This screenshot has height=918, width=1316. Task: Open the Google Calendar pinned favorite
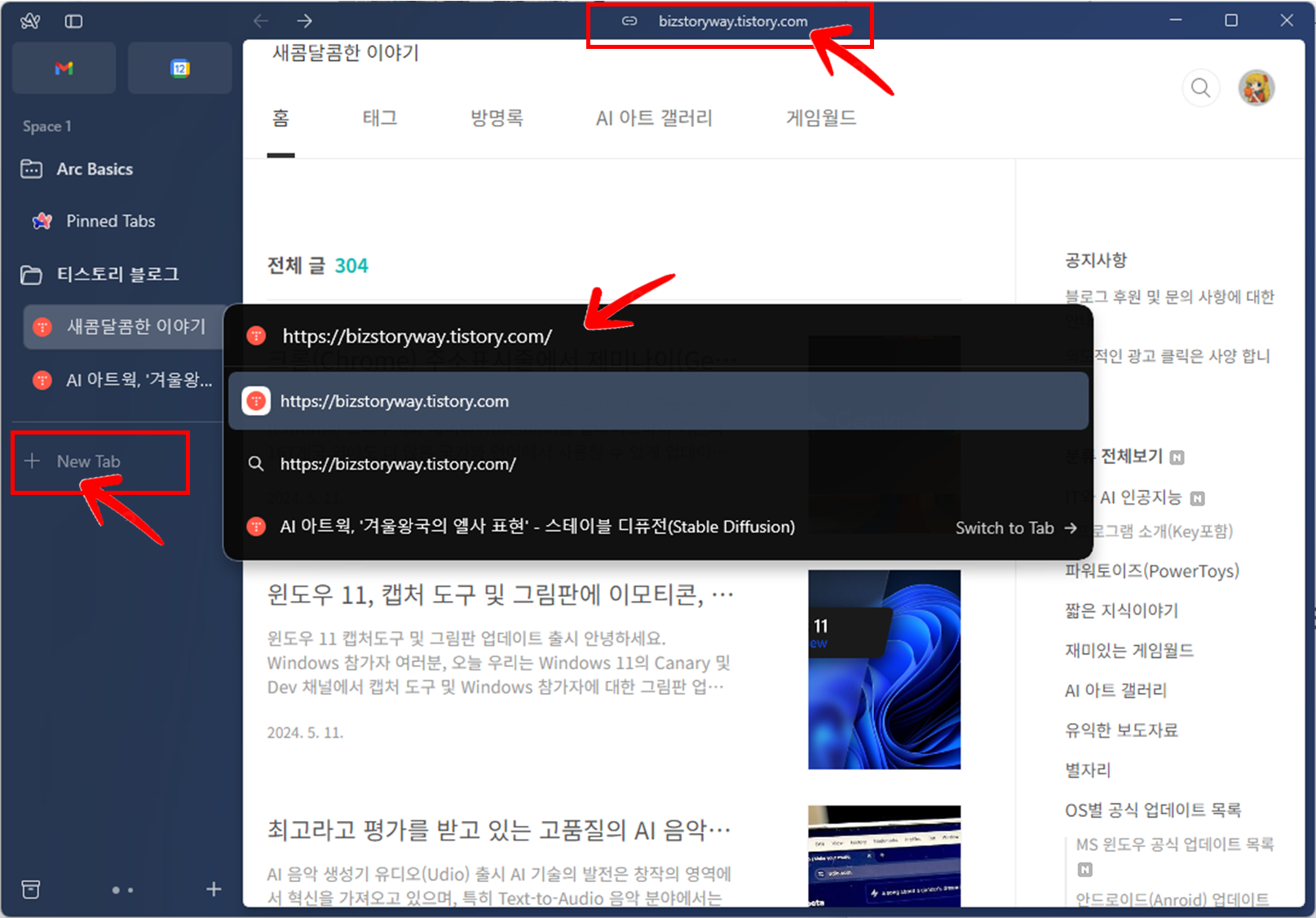pyautogui.click(x=179, y=68)
